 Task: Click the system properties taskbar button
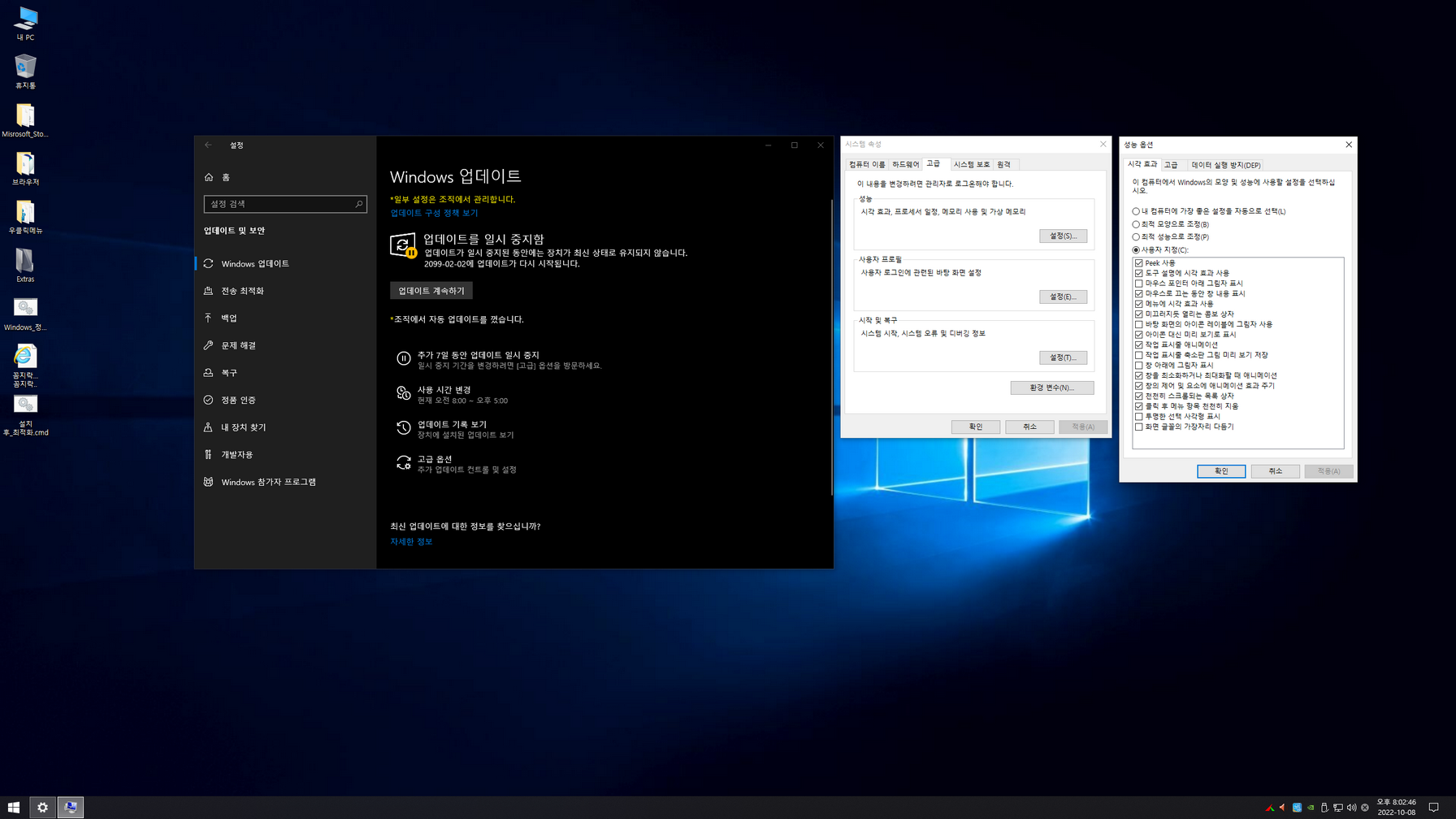coord(71,808)
